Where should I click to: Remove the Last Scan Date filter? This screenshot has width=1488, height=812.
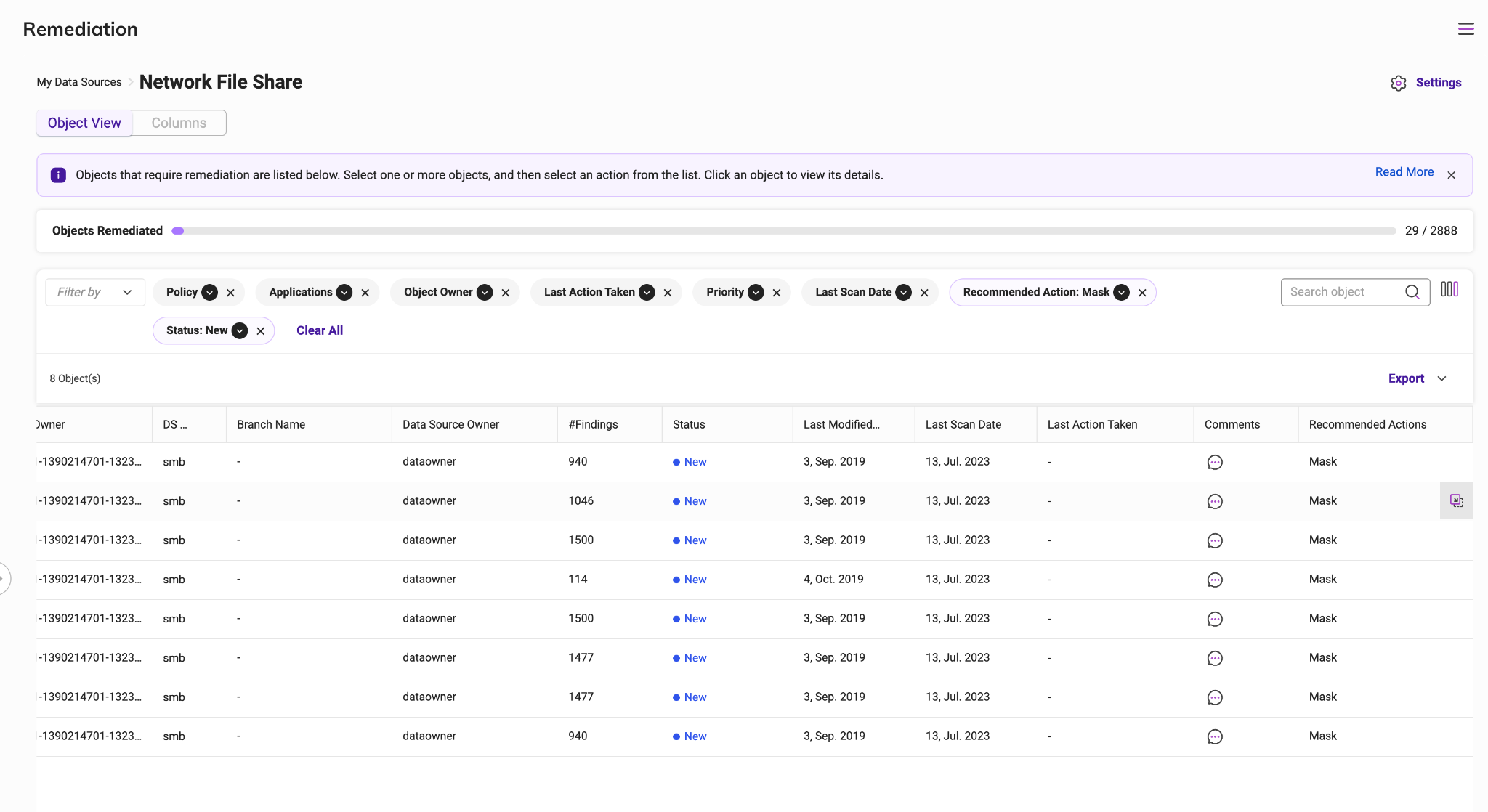[x=923, y=293]
